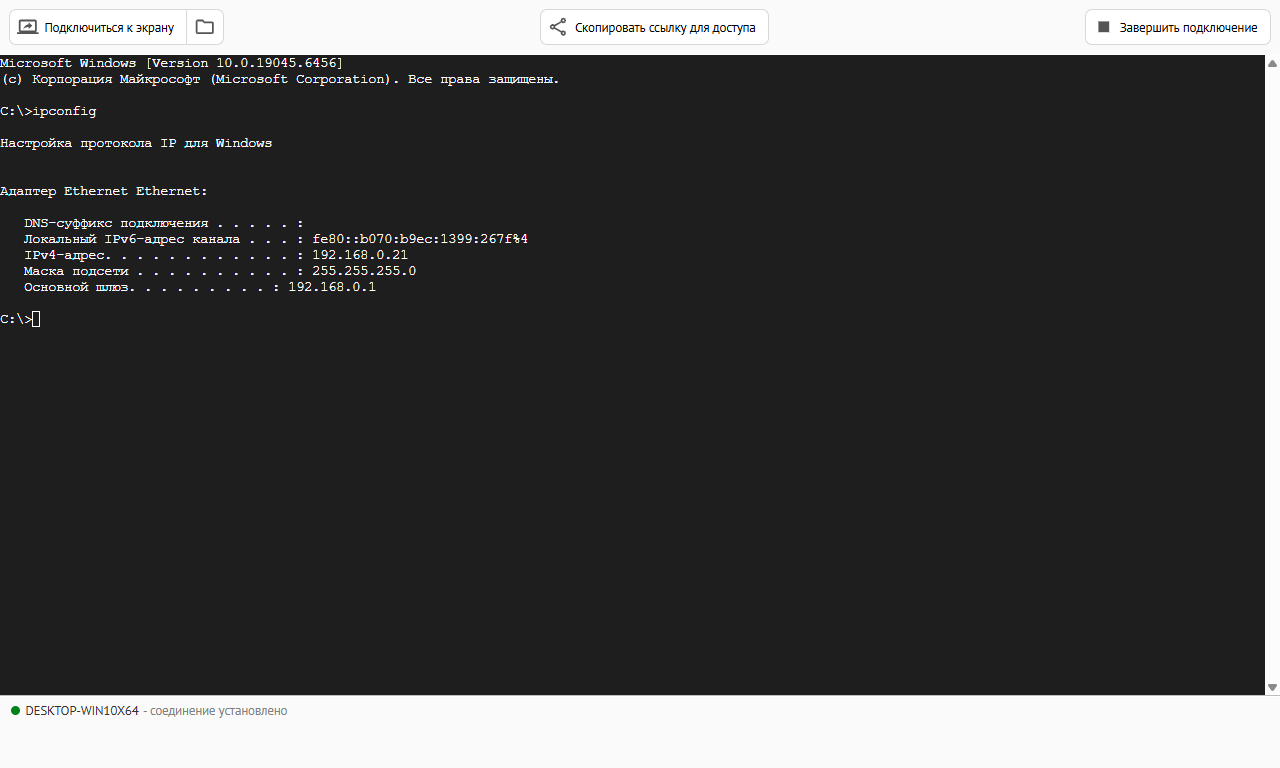Click the green connection status dot
Image resolution: width=1280 pixels, height=768 pixels.
point(15,711)
